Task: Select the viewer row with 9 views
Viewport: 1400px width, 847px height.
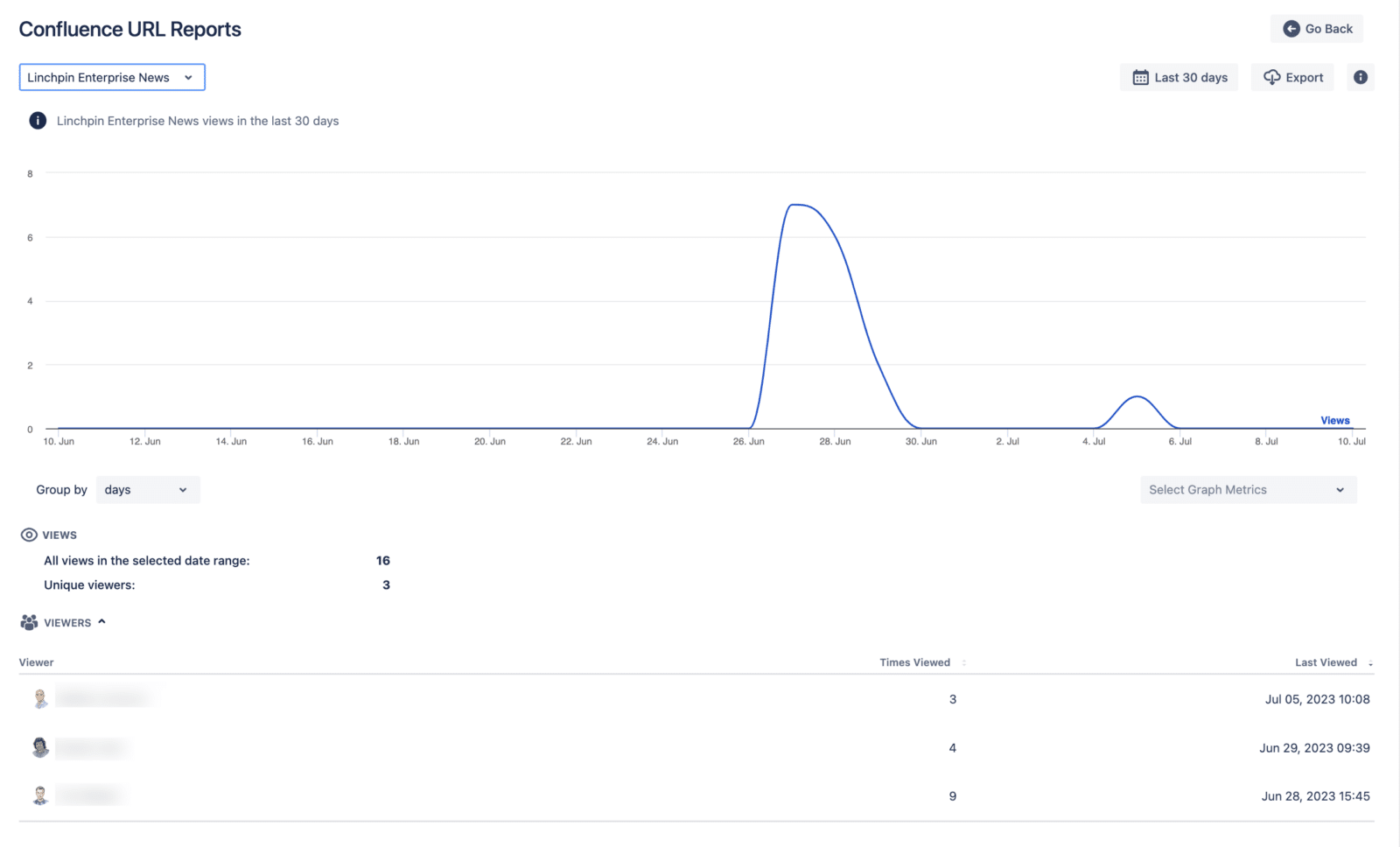Action: coord(700,795)
